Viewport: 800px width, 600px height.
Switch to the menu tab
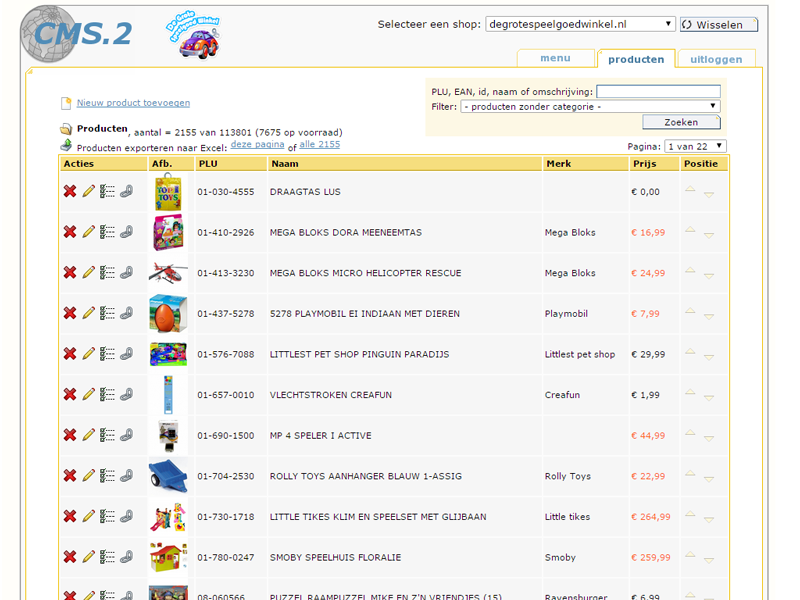556,58
